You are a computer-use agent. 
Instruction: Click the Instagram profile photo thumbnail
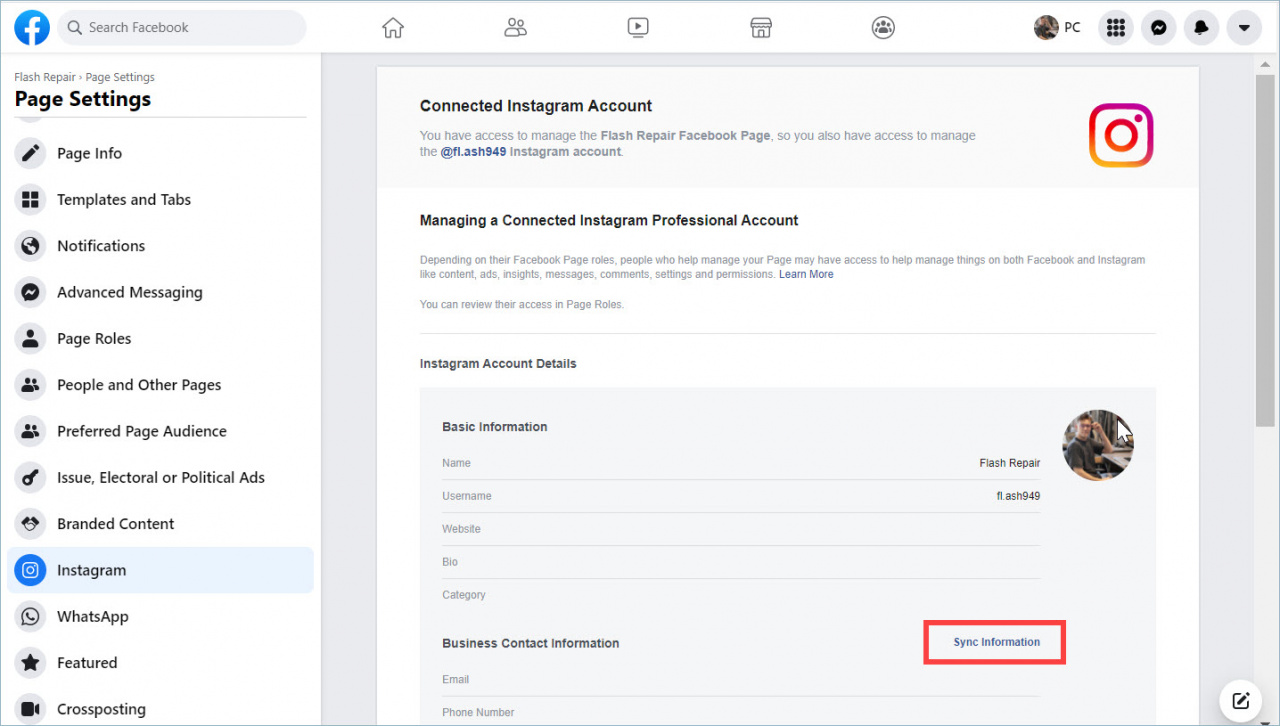(x=1098, y=445)
